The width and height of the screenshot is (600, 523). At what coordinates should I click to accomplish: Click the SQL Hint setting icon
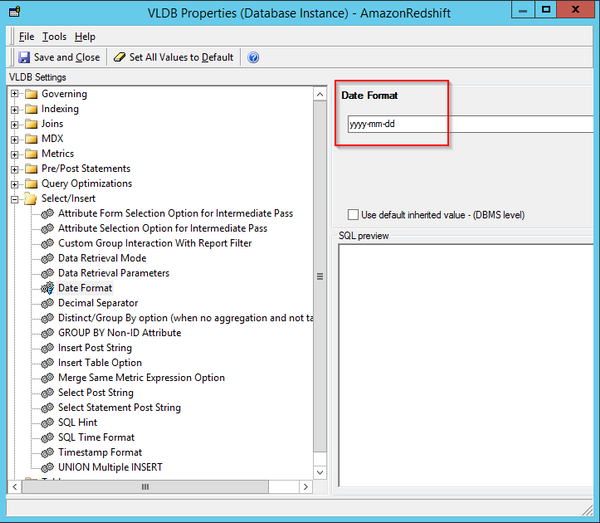pyautogui.click(x=47, y=423)
